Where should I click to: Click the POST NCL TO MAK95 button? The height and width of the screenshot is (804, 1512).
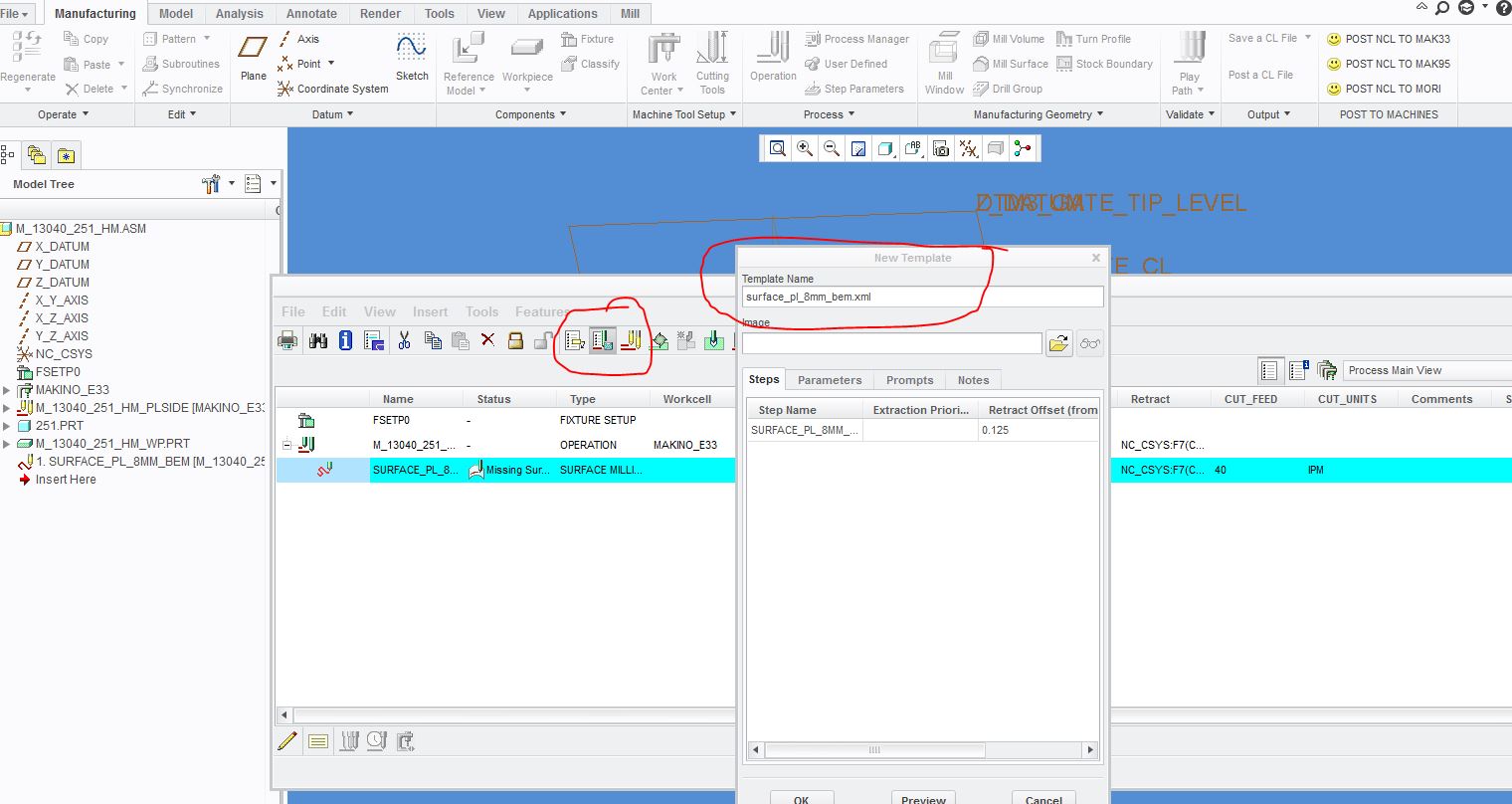[x=1388, y=64]
